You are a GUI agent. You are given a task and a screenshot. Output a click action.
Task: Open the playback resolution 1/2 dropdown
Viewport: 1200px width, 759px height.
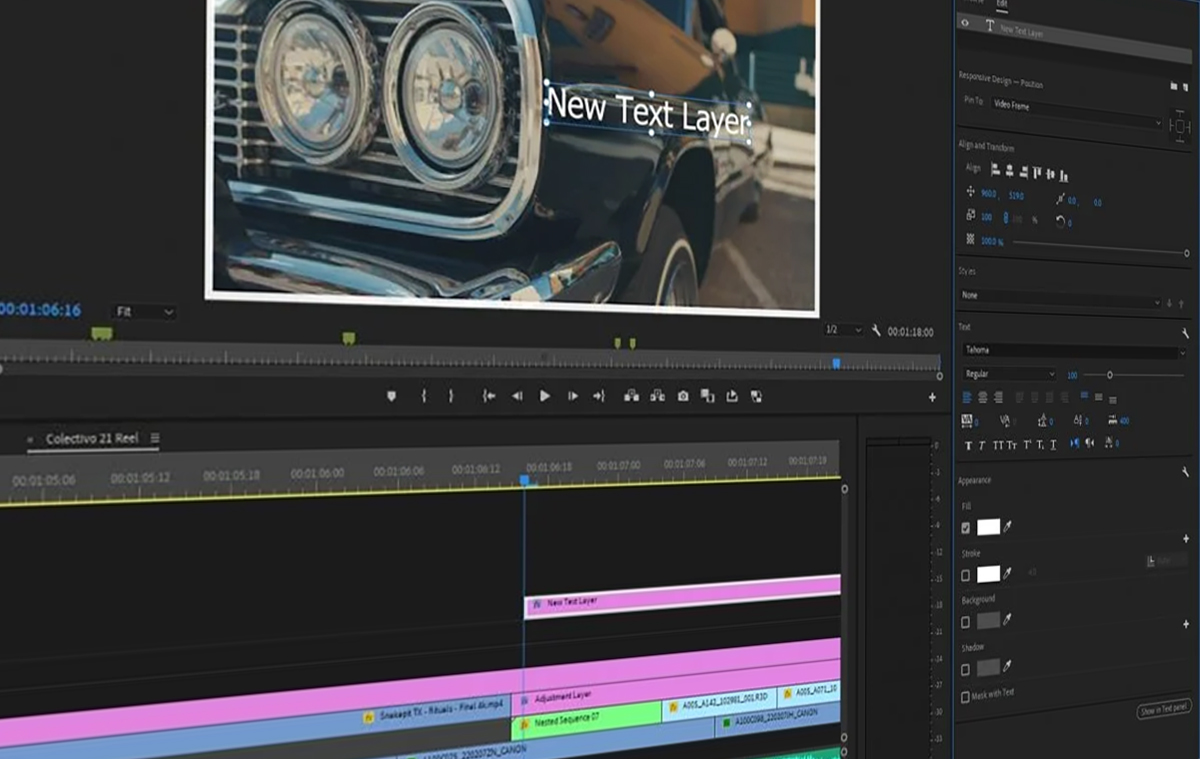843,330
